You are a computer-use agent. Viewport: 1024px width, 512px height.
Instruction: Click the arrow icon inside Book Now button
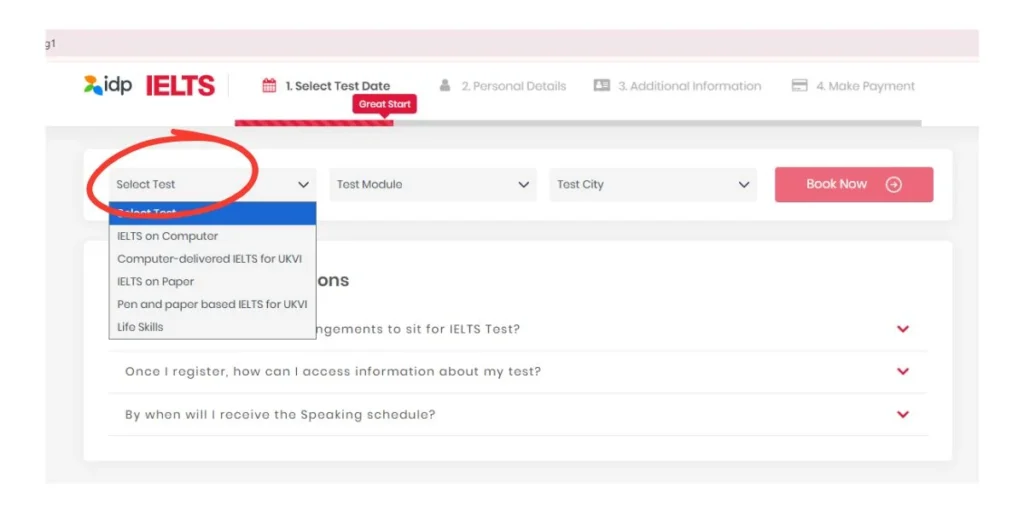point(893,185)
